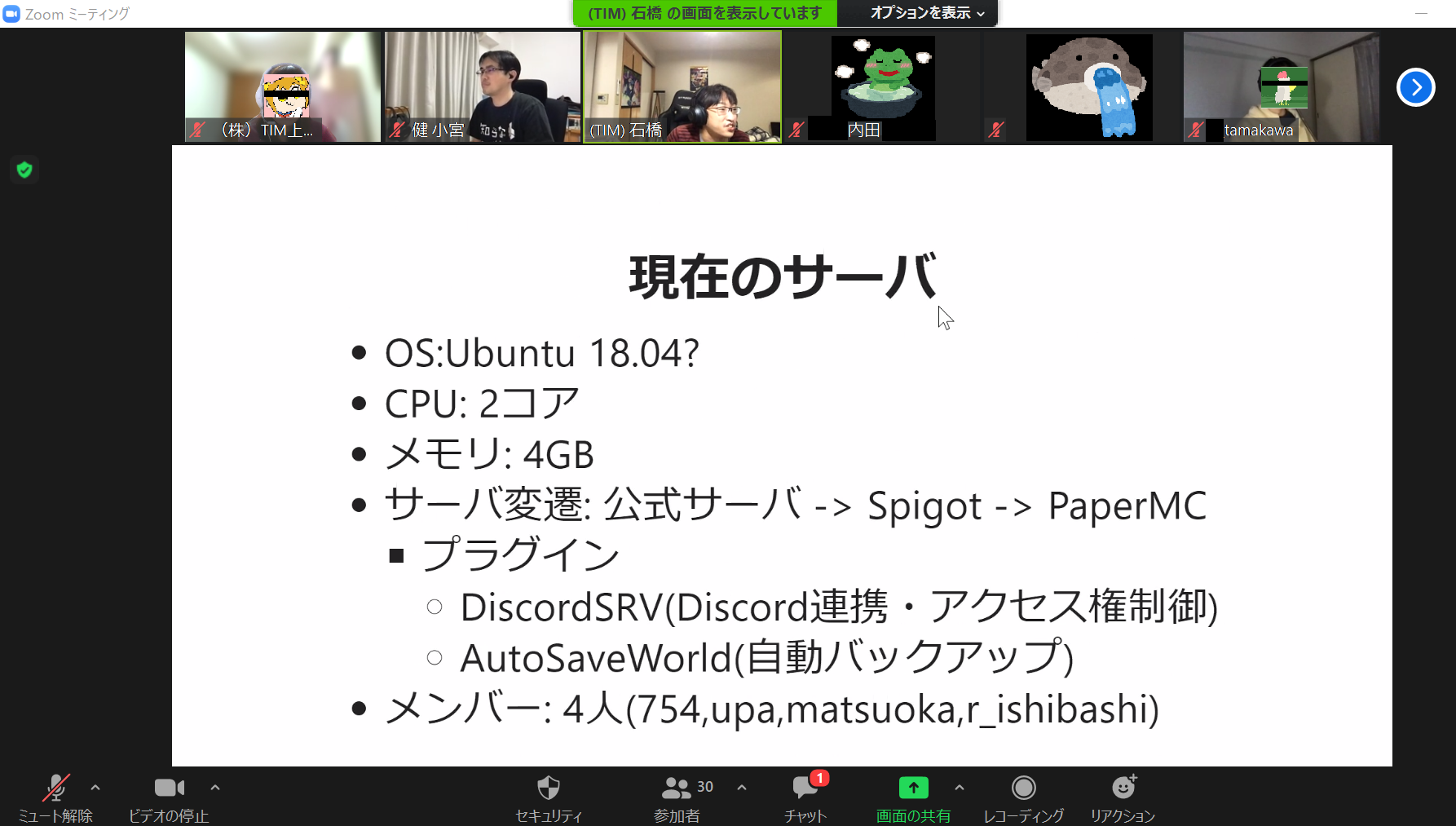Stop video via ビデオの停止
This screenshot has width=1456, height=826.
click(169, 798)
